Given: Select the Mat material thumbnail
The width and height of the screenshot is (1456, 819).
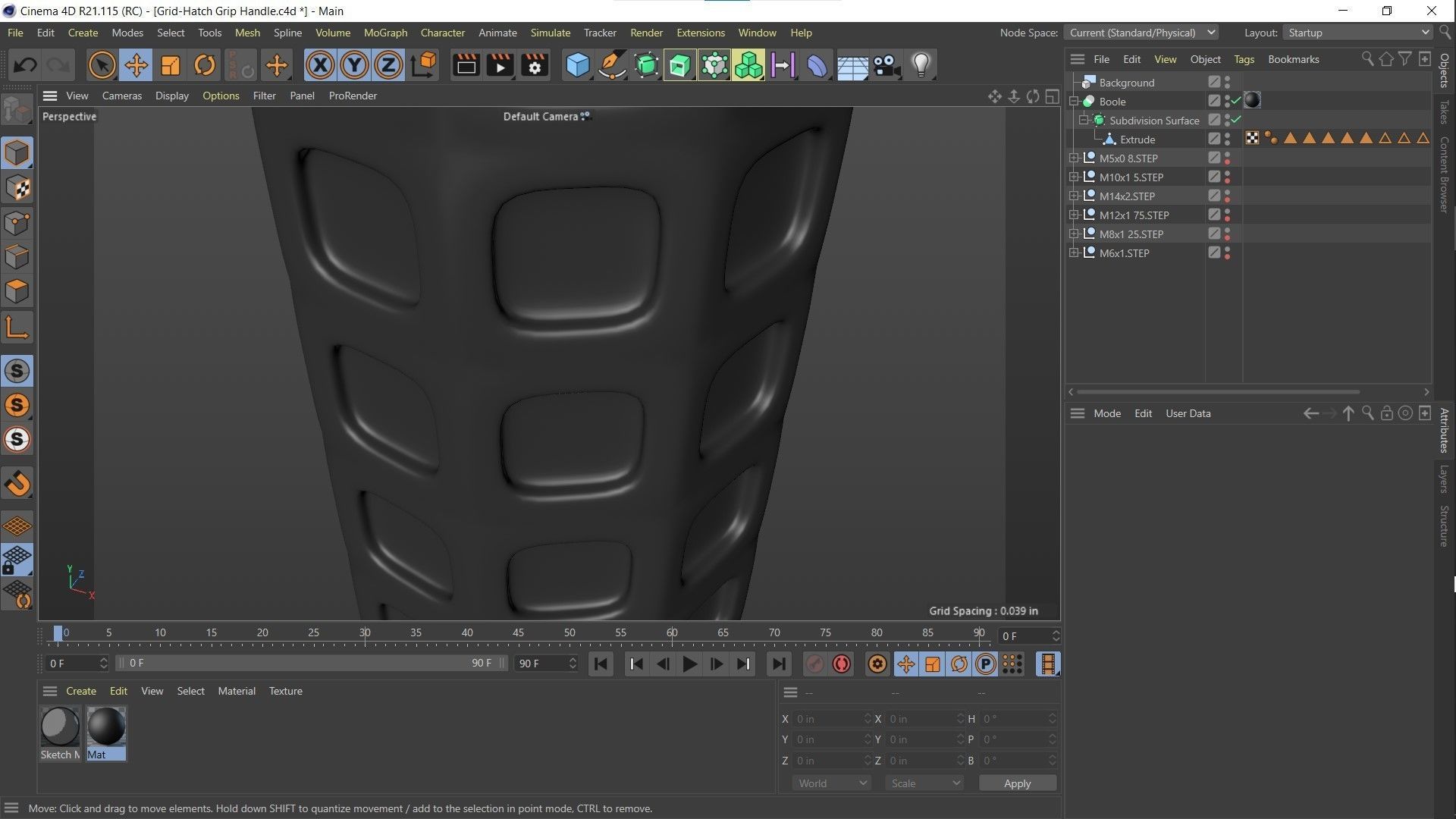Looking at the screenshot, I should click(x=106, y=733).
